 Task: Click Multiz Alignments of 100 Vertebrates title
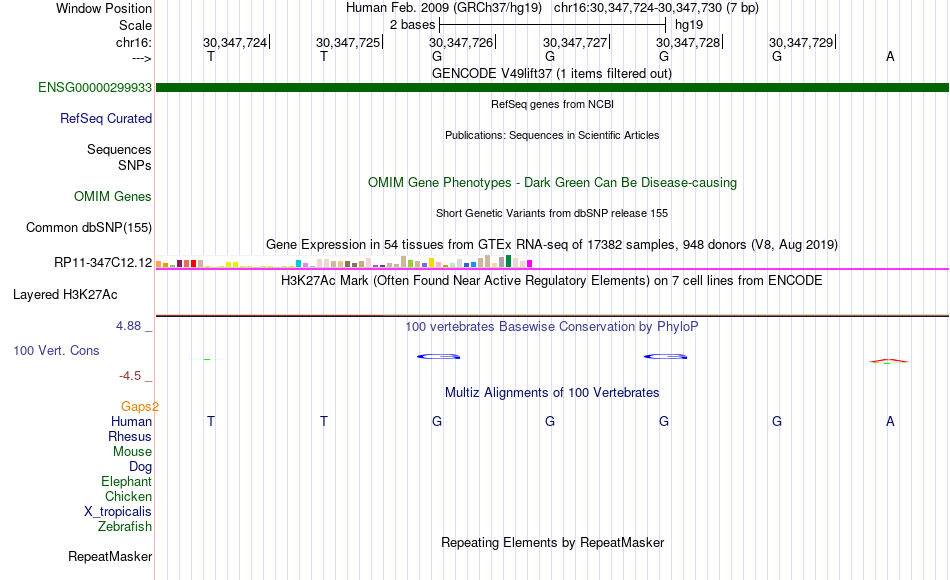click(x=552, y=393)
